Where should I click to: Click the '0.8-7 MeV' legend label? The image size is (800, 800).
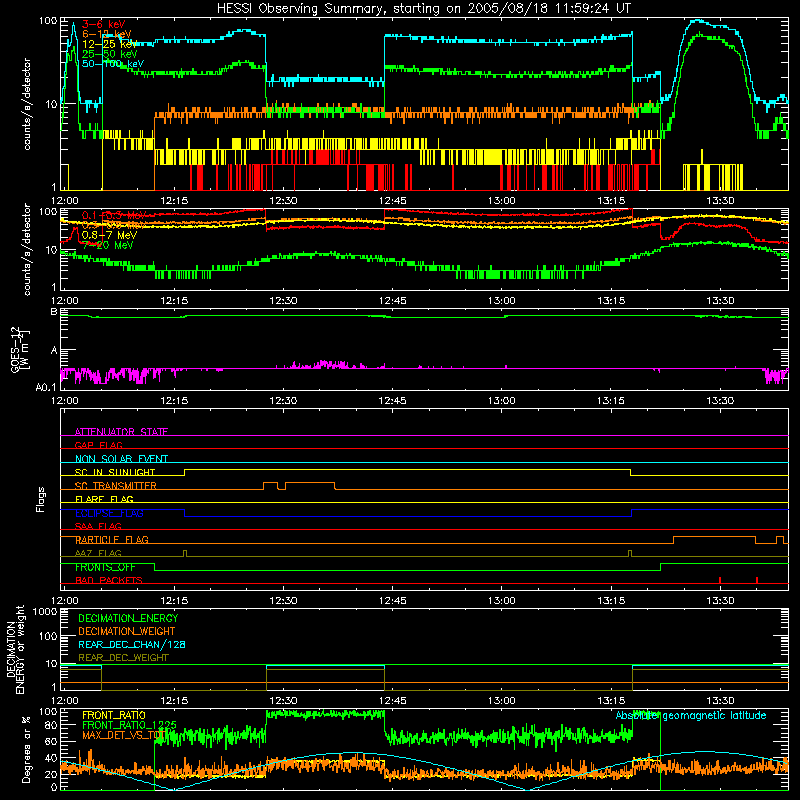point(109,235)
